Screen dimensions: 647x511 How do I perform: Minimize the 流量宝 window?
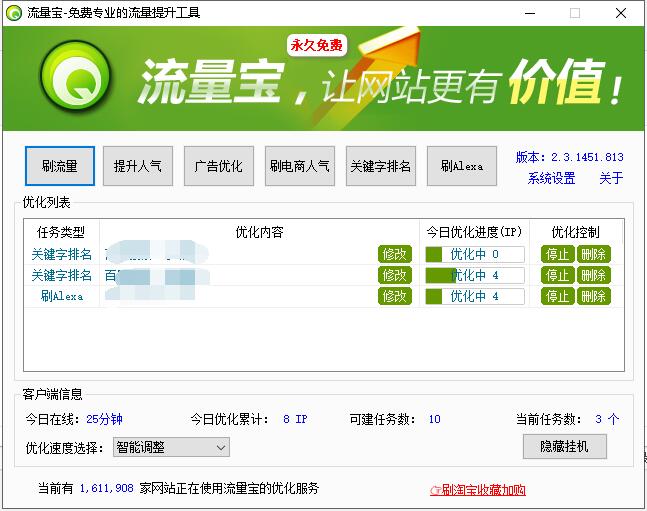[530, 13]
